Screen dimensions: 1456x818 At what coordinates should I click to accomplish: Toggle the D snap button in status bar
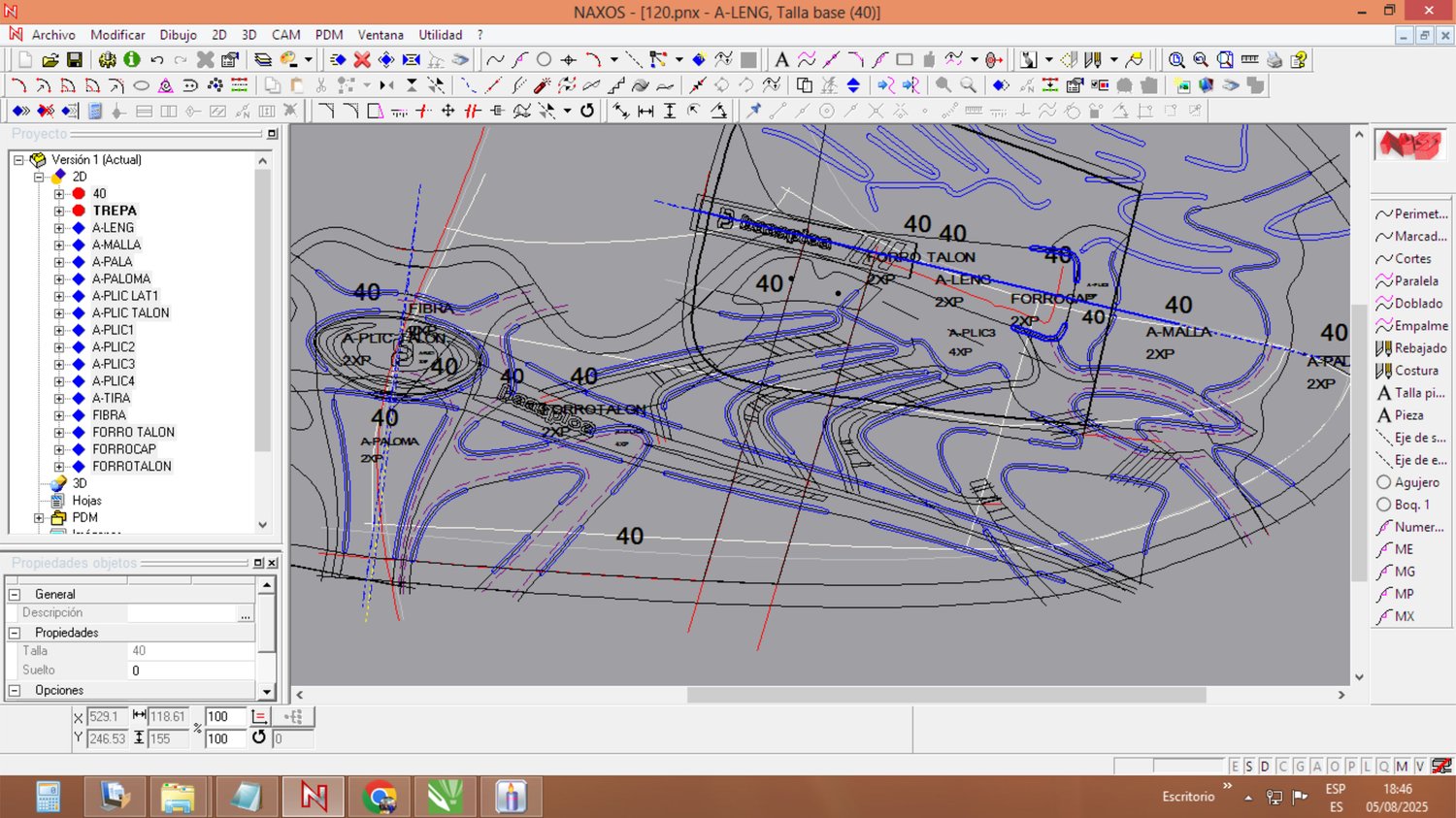[x=1265, y=767]
